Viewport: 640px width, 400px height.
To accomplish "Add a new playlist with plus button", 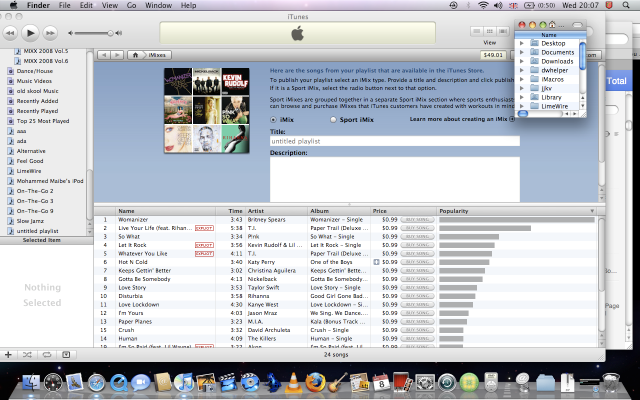I will click(x=8, y=355).
